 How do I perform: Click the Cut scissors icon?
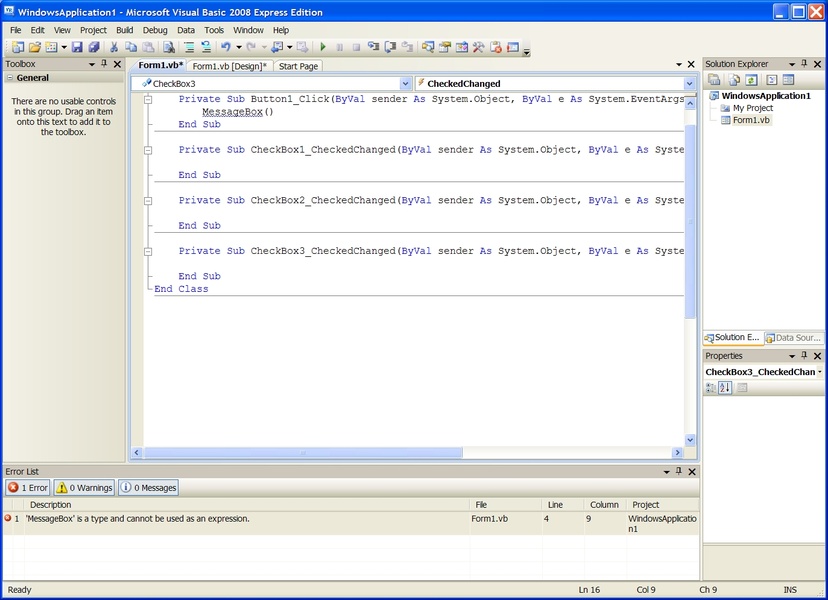115,47
